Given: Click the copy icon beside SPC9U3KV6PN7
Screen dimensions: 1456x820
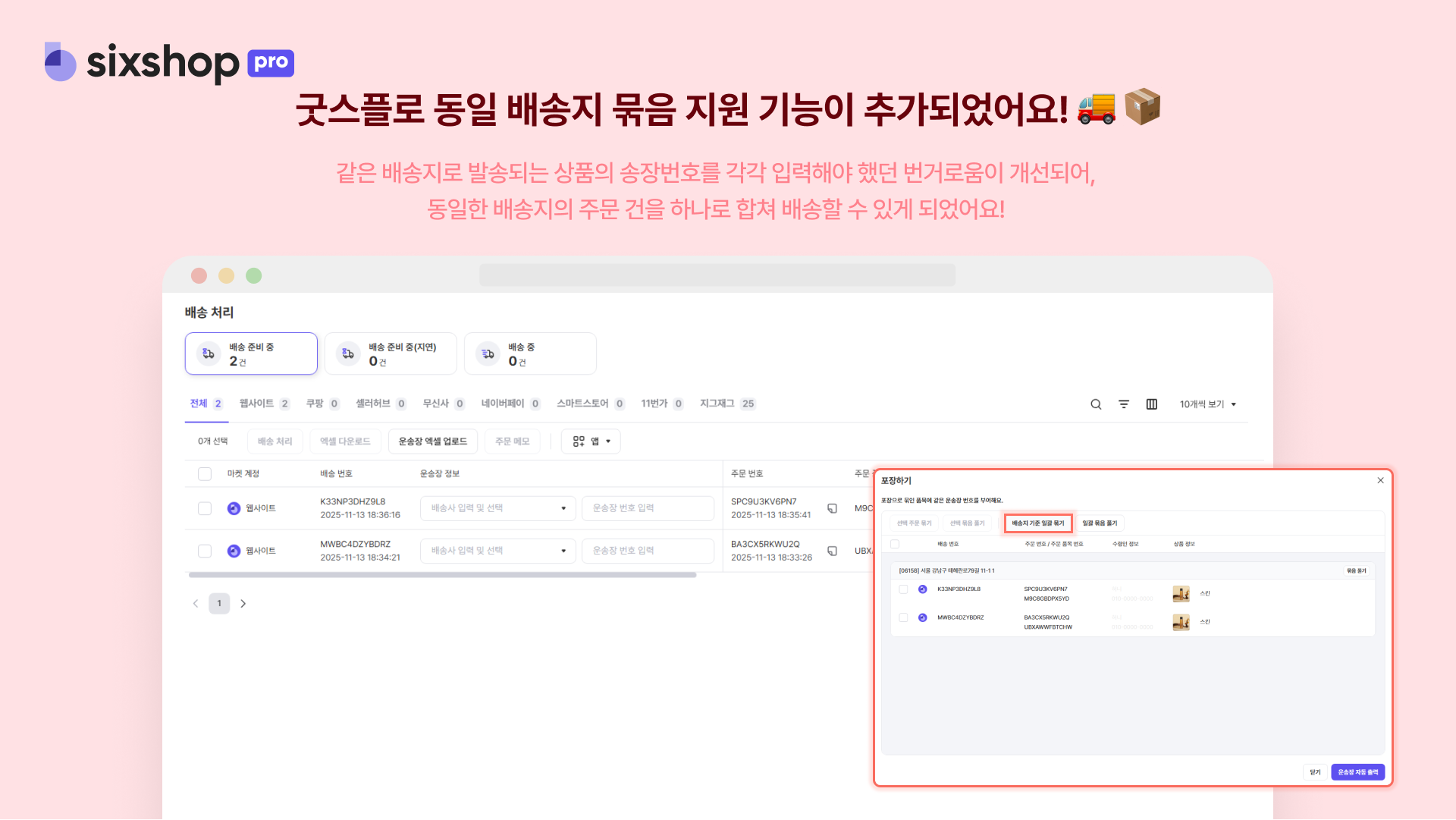Looking at the screenshot, I should [832, 508].
